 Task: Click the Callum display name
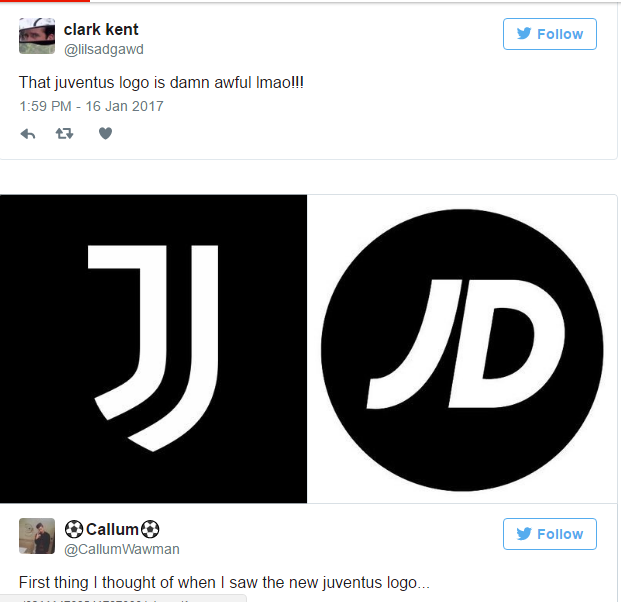(112, 530)
